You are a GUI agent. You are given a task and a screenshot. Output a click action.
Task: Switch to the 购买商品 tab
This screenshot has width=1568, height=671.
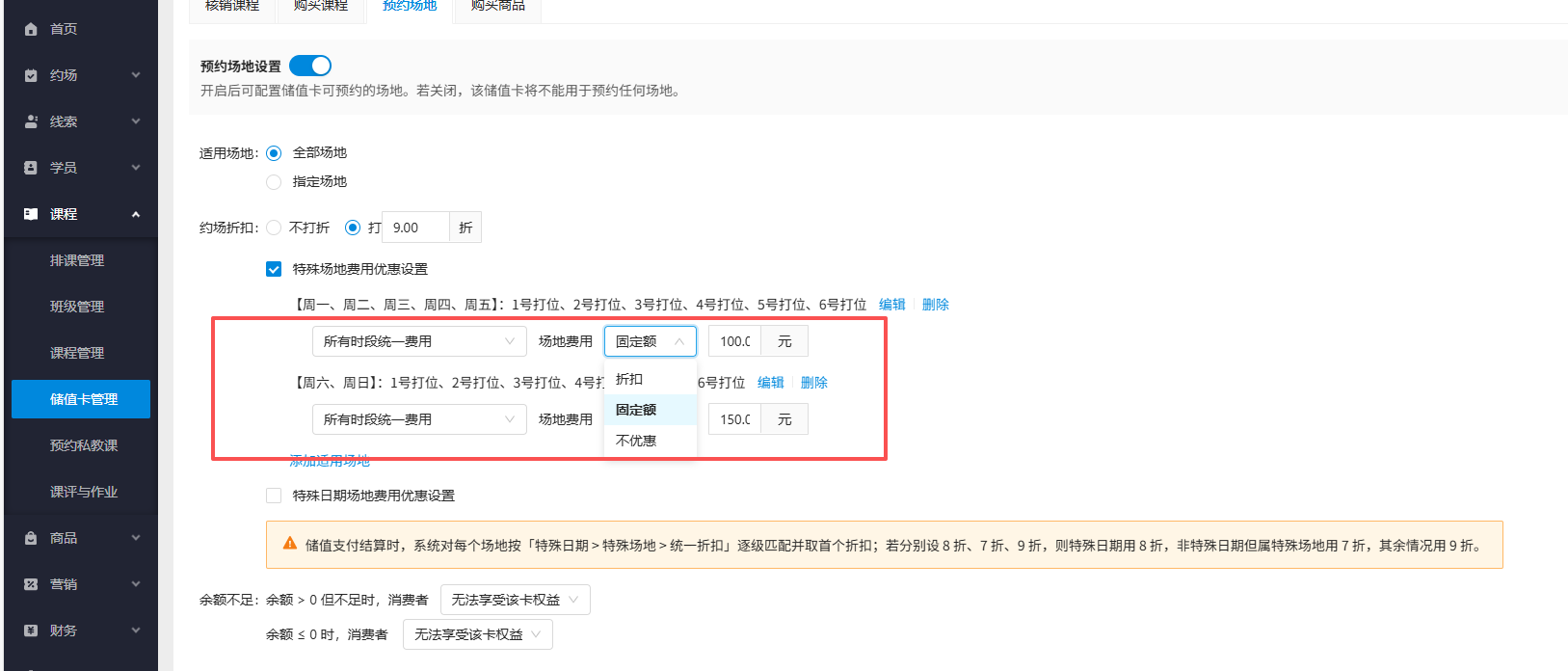(498, 6)
